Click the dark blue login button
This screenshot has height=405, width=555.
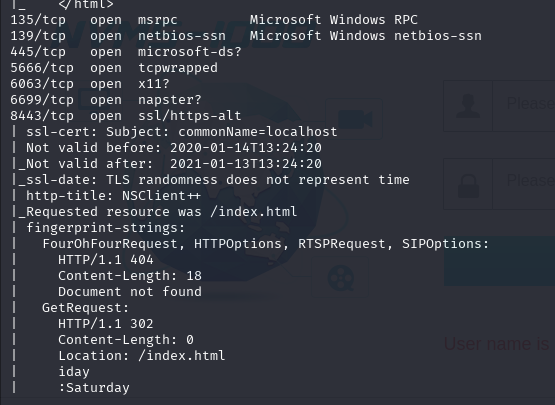click(x=499, y=261)
